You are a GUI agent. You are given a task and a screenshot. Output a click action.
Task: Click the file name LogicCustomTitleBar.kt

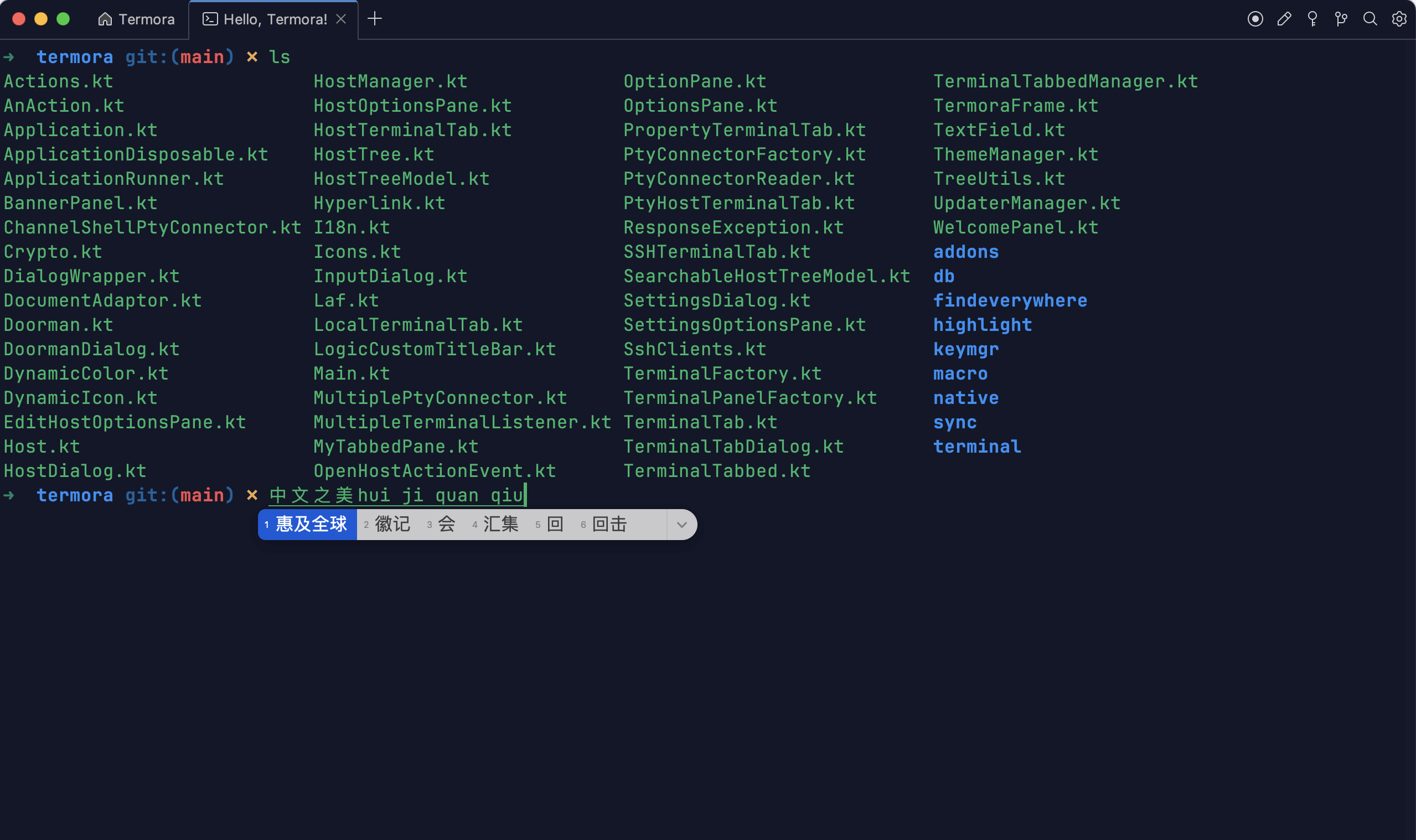coord(435,349)
